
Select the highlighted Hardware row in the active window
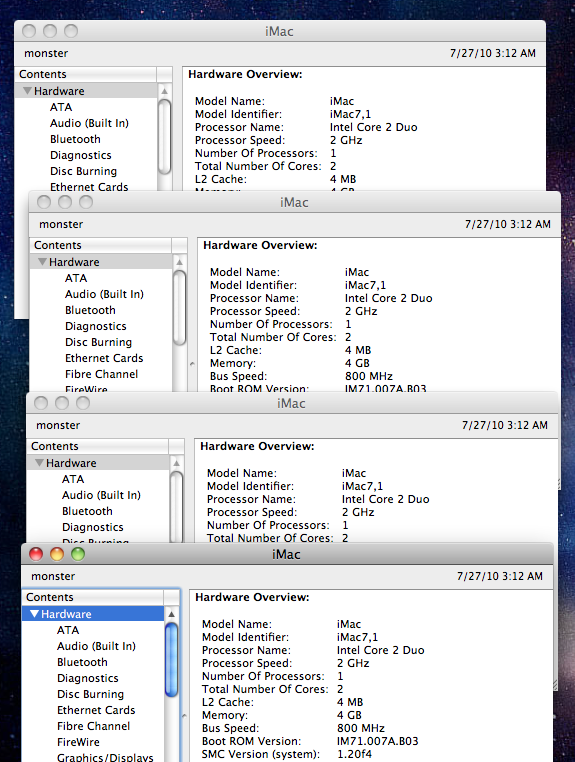click(93, 614)
